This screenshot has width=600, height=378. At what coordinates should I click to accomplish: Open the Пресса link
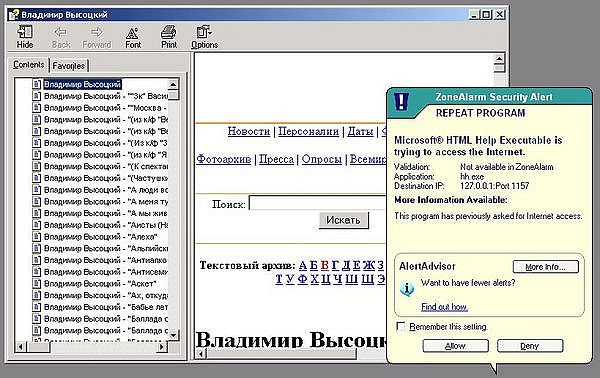(x=276, y=159)
